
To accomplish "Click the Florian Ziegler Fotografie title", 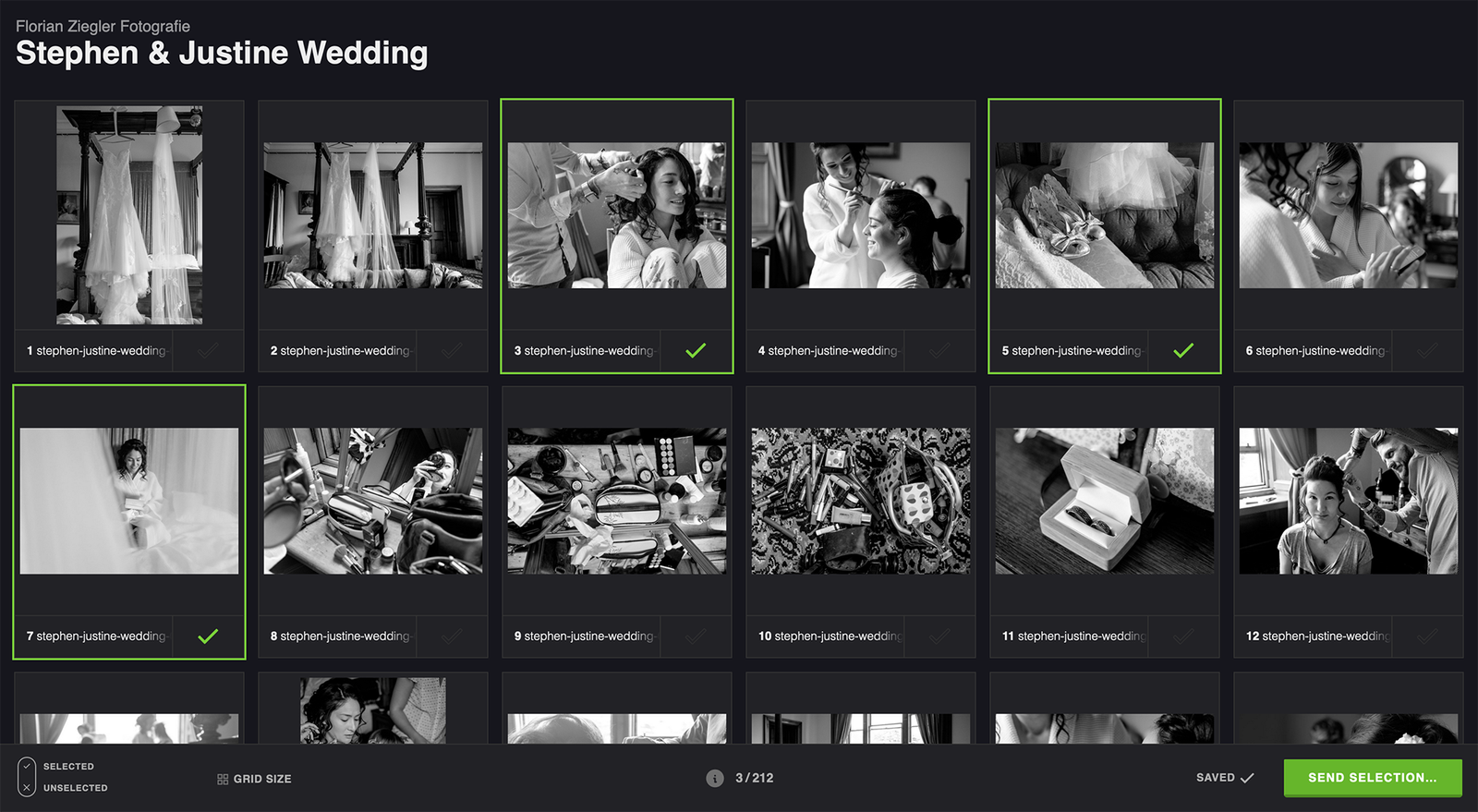I will pos(103,27).
